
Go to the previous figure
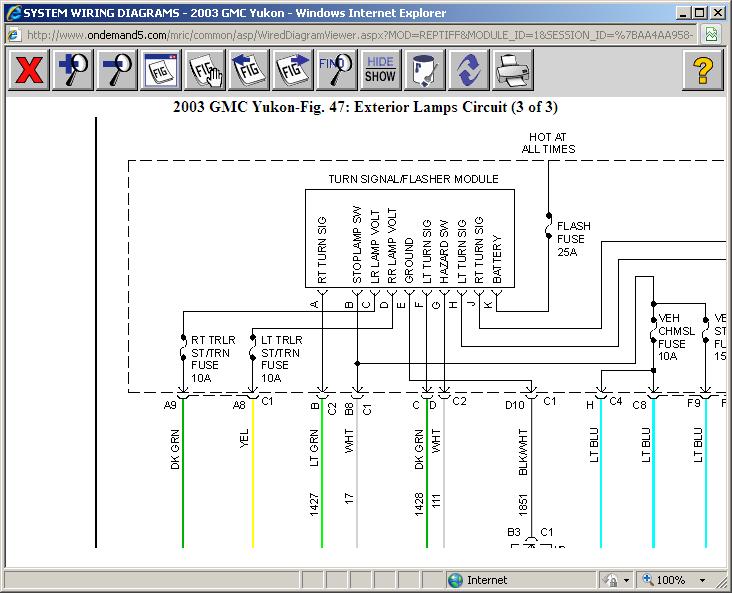(249, 70)
